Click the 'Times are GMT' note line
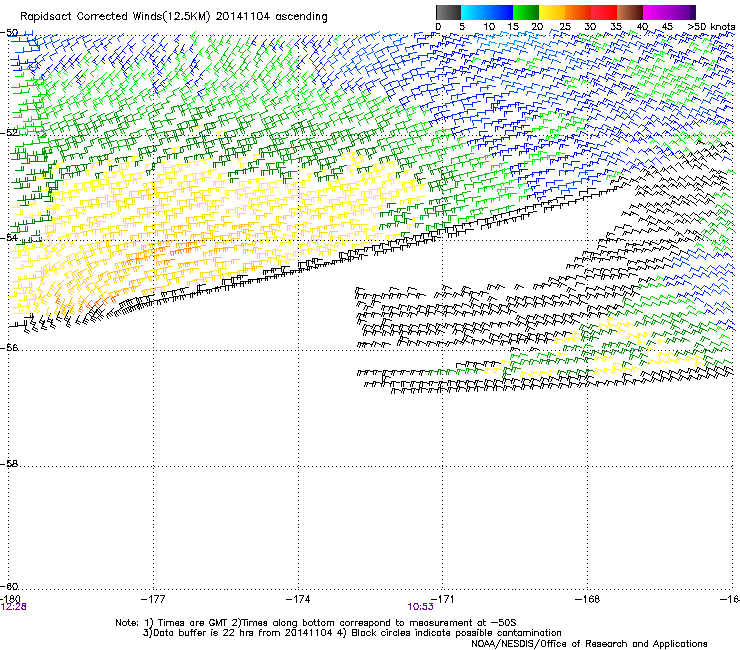The height and width of the screenshot is (650, 740). tap(315, 623)
